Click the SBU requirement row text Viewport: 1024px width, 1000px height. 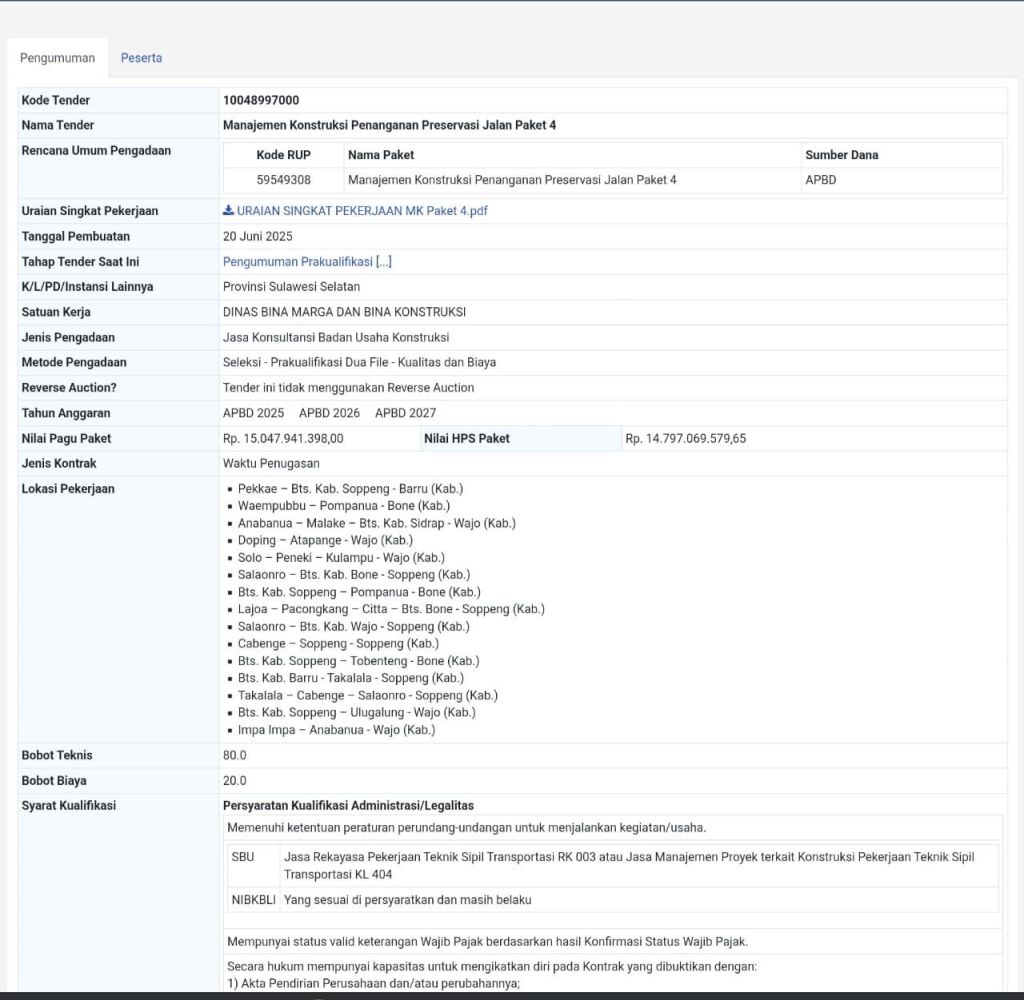point(628,865)
